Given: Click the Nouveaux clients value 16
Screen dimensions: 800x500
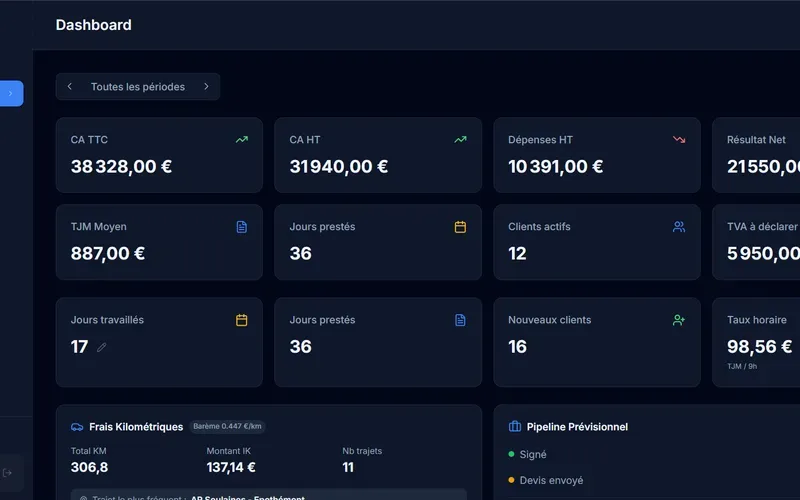Looking at the screenshot, I should [517, 347].
